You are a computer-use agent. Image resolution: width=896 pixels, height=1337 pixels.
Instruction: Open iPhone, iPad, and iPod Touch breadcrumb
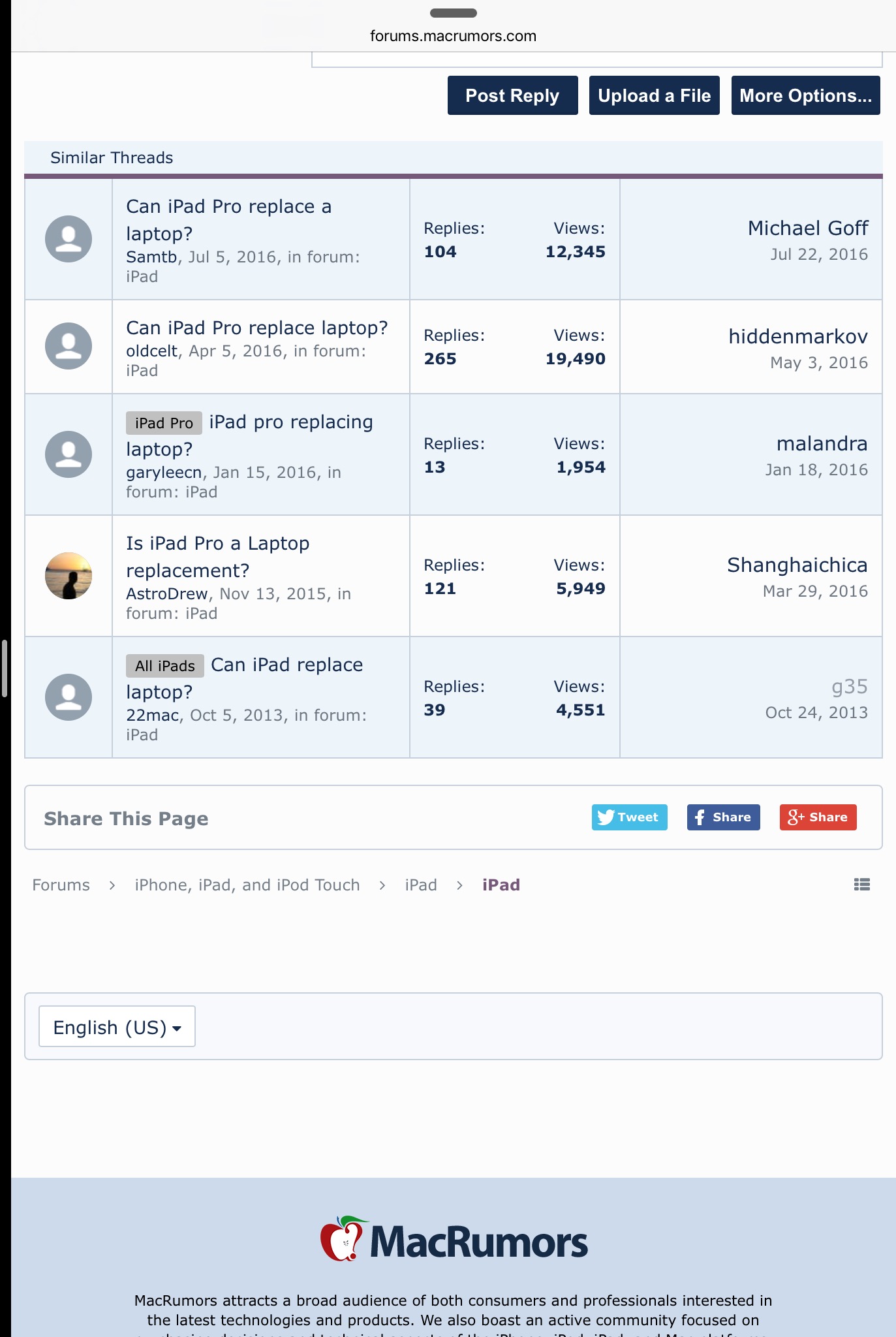[247, 885]
